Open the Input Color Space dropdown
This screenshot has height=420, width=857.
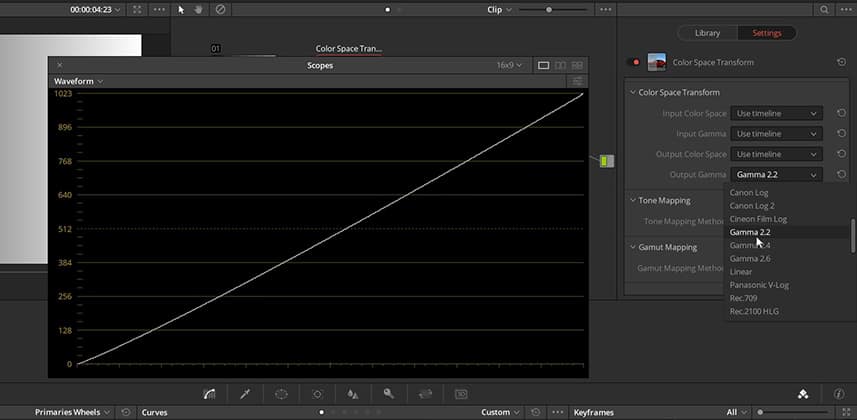coord(776,113)
